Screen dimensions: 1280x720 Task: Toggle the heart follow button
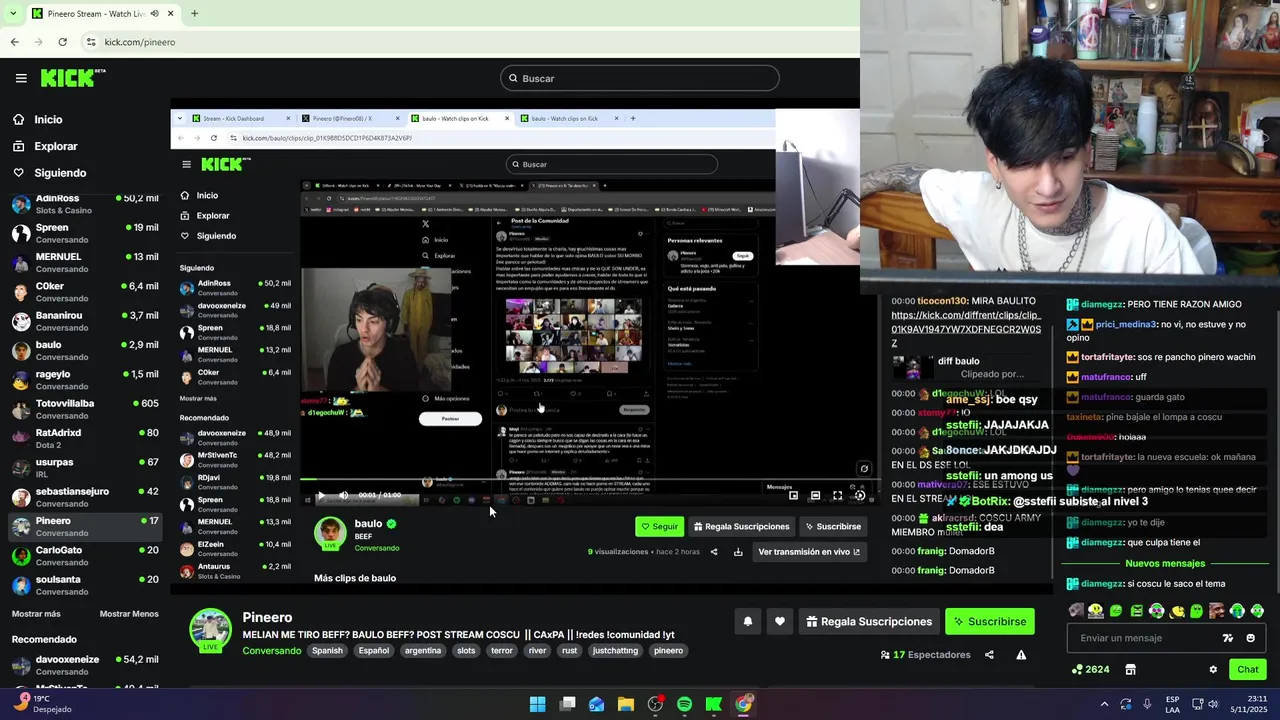pyautogui.click(x=780, y=621)
